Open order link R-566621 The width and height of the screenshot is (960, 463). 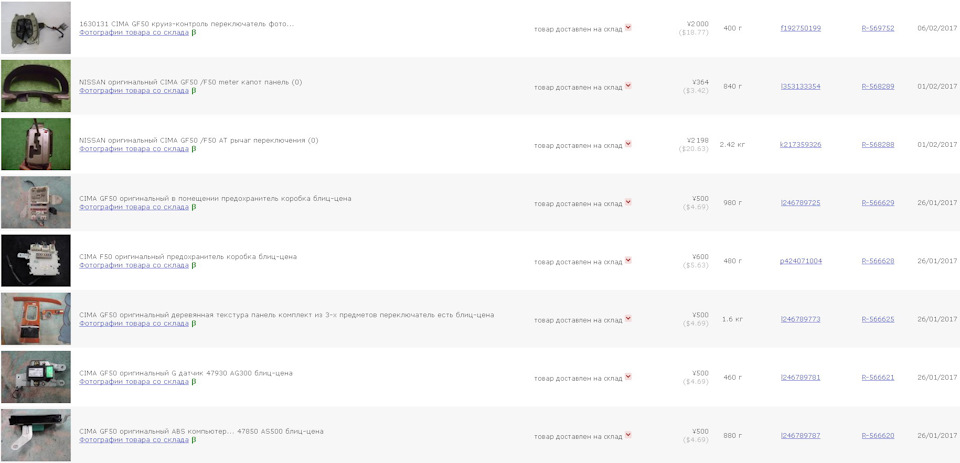(877, 377)
